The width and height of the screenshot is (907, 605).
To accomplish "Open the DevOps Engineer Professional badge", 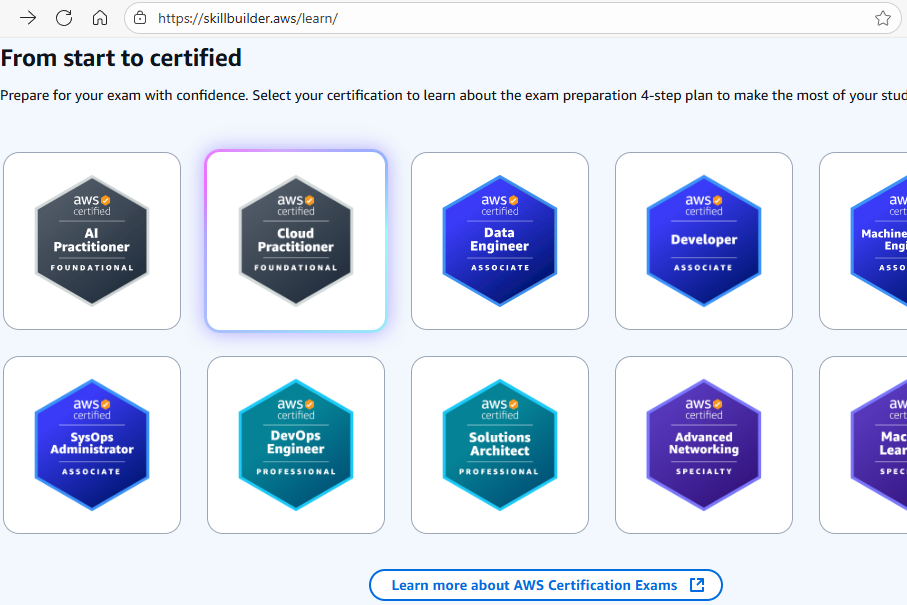I will [x=296, y=445].
